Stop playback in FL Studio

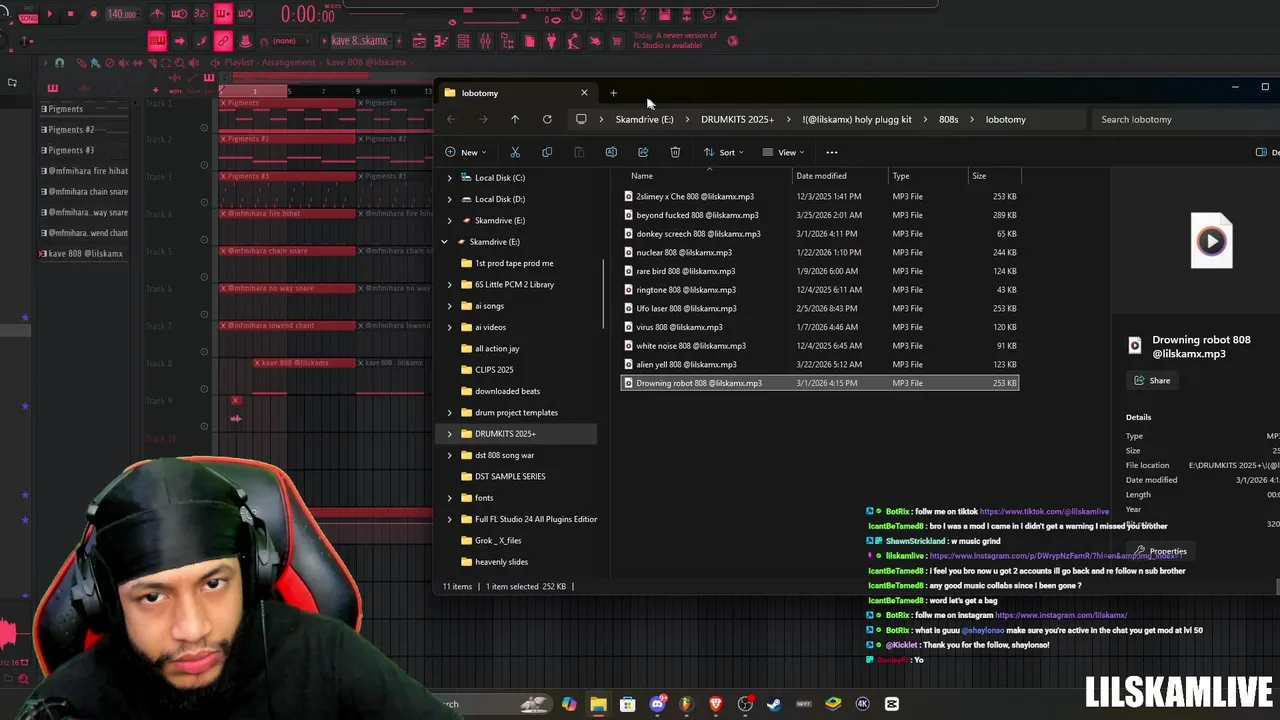pos(71,14)
